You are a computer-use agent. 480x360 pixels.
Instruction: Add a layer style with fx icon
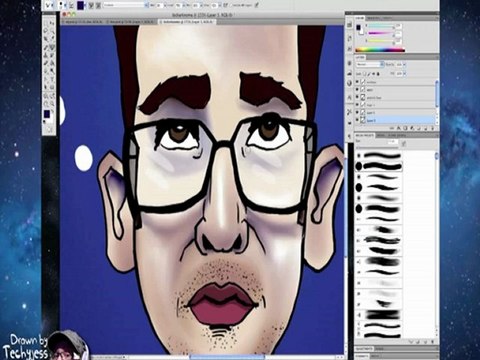399,128
